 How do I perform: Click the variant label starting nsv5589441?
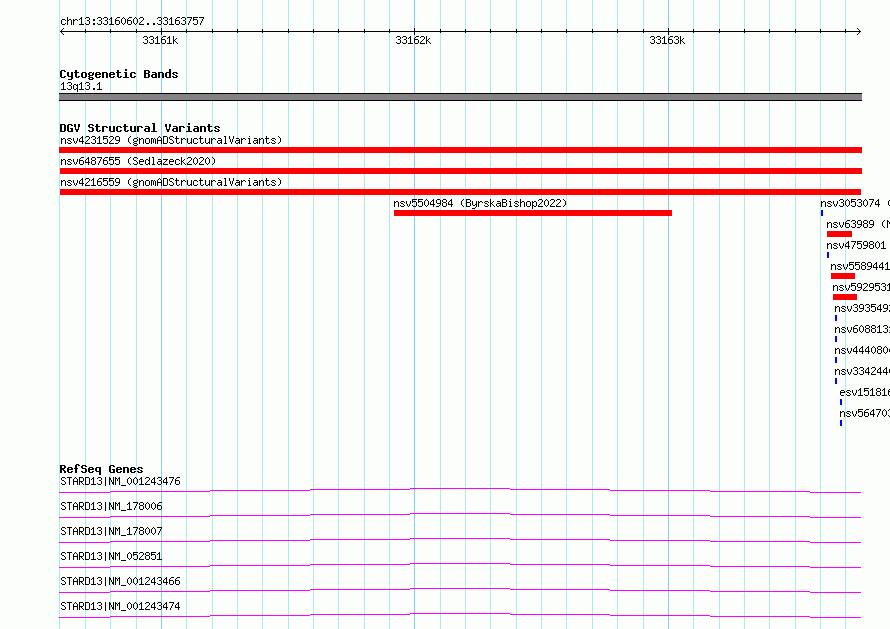click(x=860, y=266)
